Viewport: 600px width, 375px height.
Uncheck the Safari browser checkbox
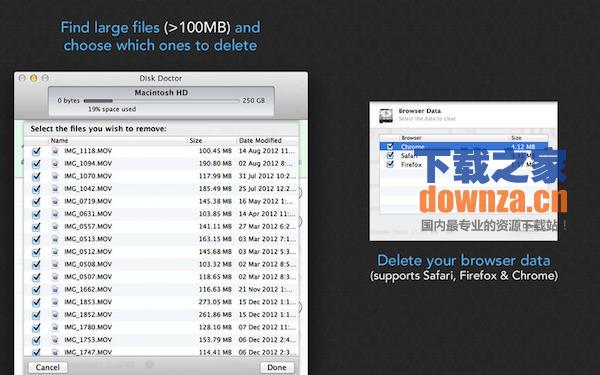pos(390,155)
